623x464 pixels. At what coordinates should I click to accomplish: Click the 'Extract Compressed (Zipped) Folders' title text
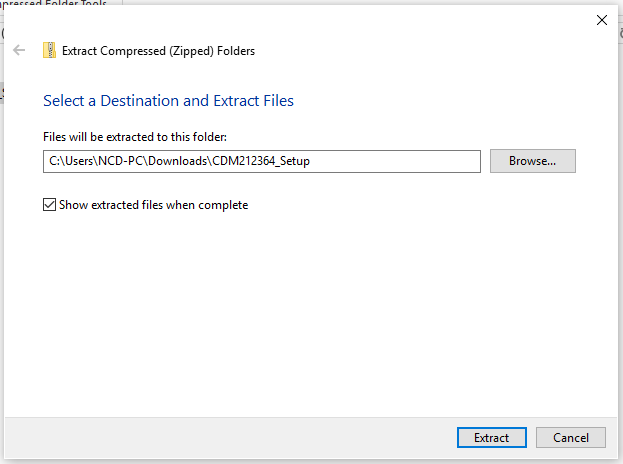point(158,51)
